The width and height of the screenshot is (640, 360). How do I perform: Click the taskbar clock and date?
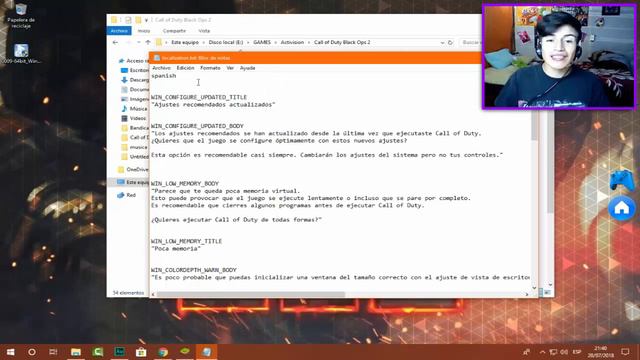tap(600, 352)
